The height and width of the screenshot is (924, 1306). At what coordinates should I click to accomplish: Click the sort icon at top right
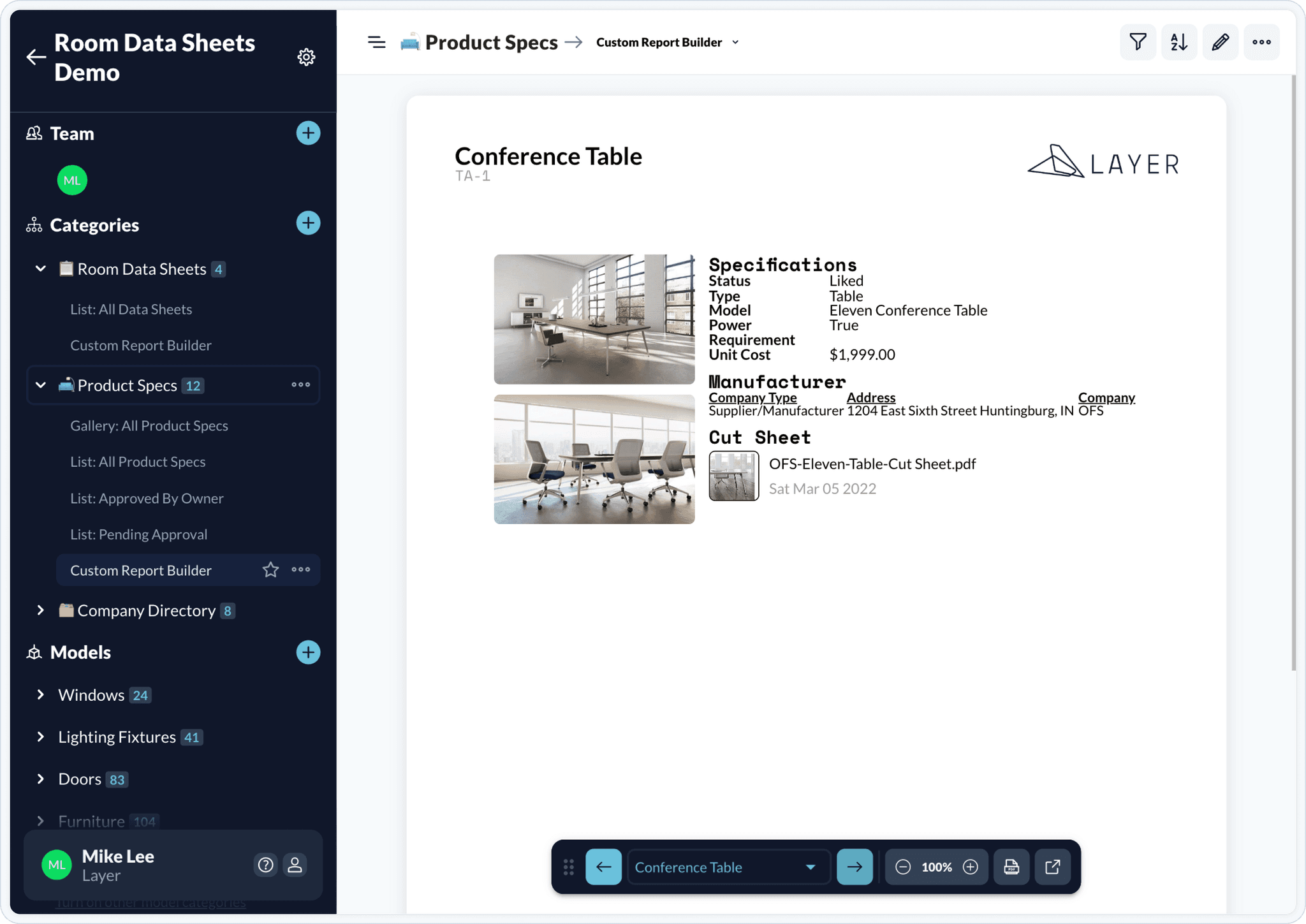click(x=1179, y=41)
